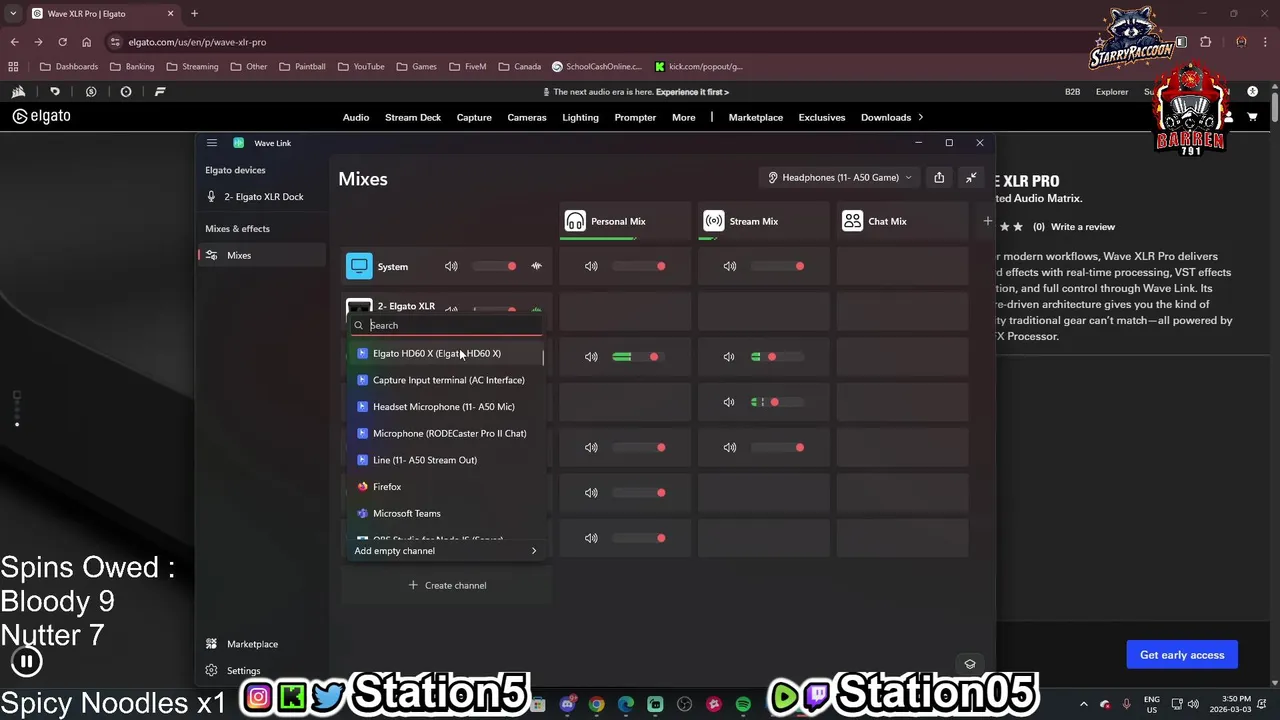Expand the Add empty channel submenu

tap(446, 551)
